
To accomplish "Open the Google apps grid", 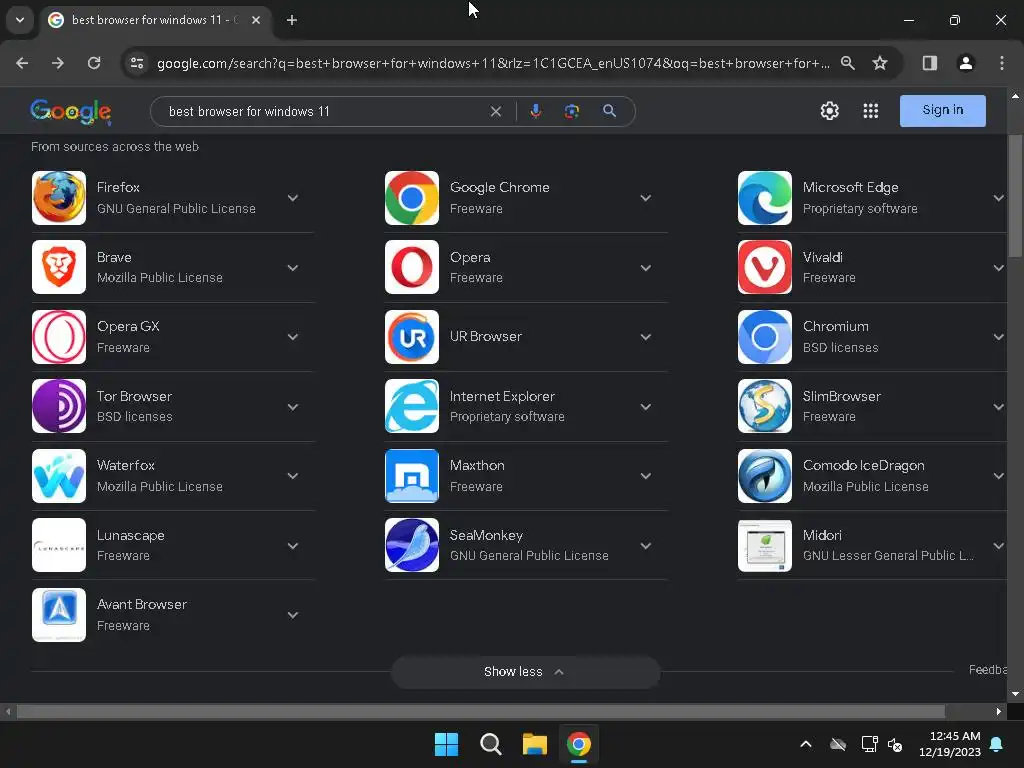I will tap(871, 111).
